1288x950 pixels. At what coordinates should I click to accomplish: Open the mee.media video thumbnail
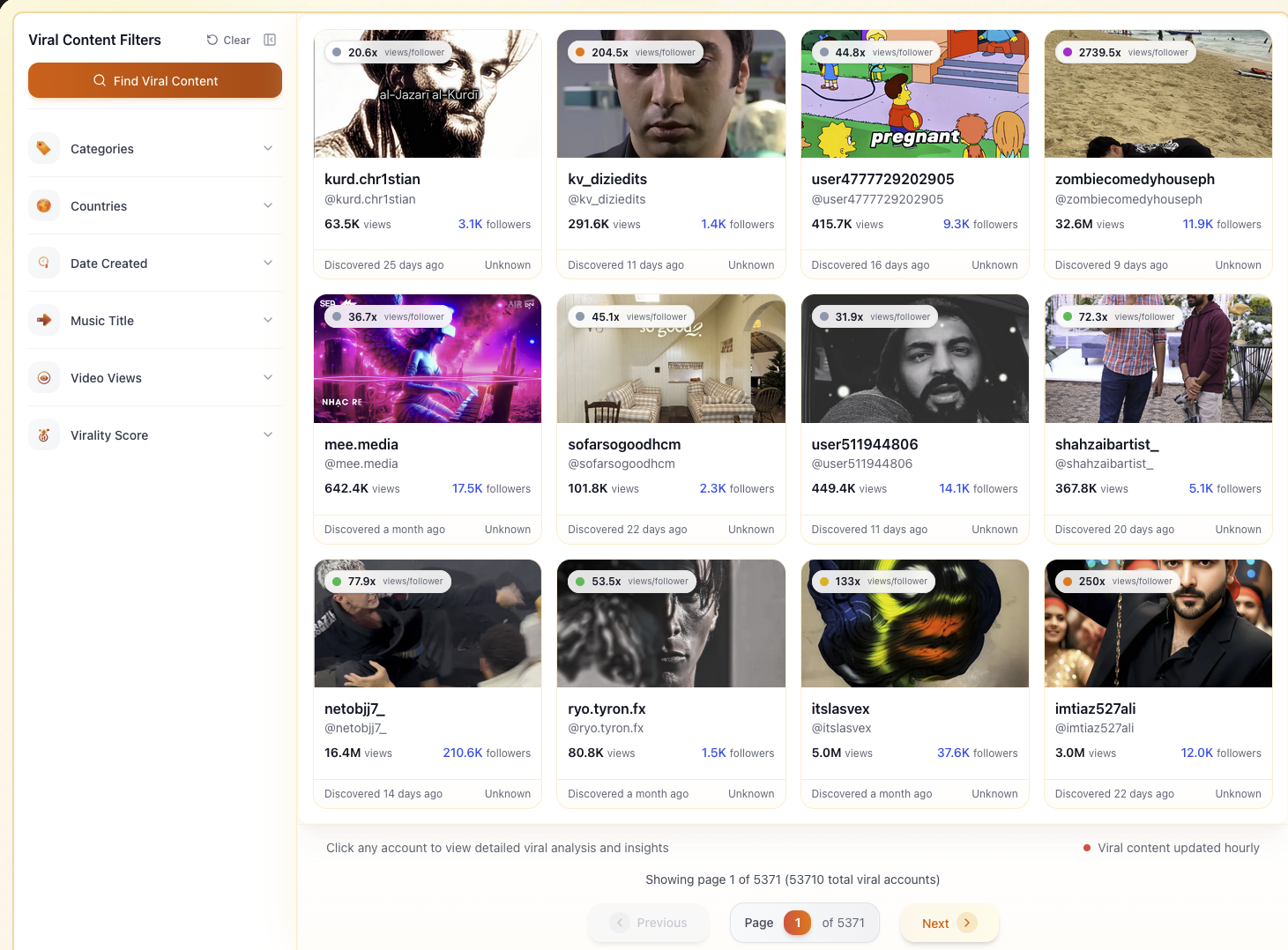click(x=427, y=359)
